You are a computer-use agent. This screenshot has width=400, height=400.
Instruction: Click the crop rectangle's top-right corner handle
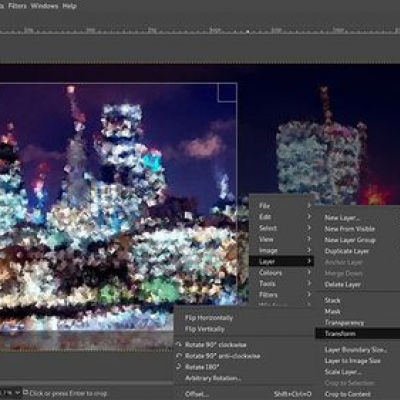pyautogui.click(x=227, y=92)
